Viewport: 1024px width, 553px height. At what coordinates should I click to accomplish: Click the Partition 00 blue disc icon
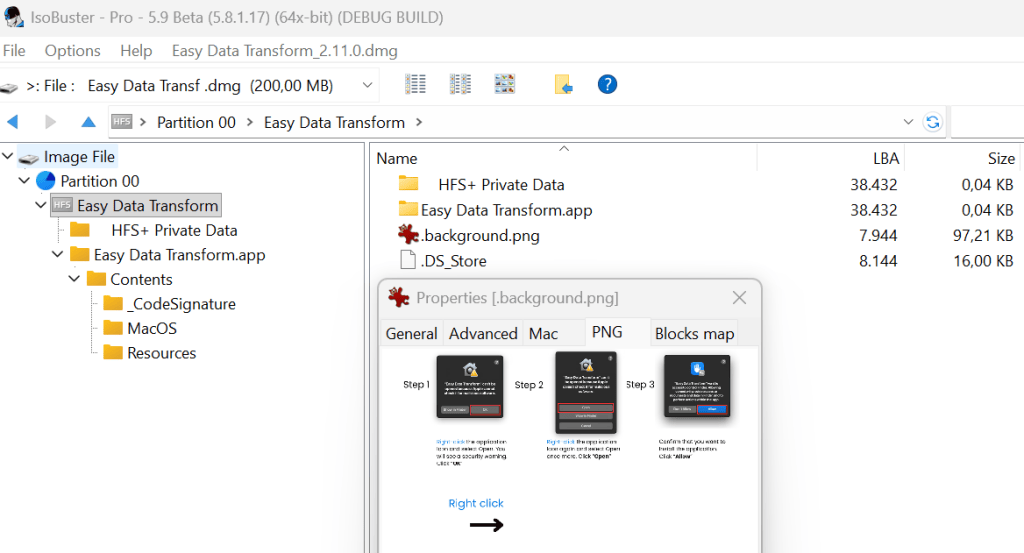pyautogui.click(x=46, y=181)
